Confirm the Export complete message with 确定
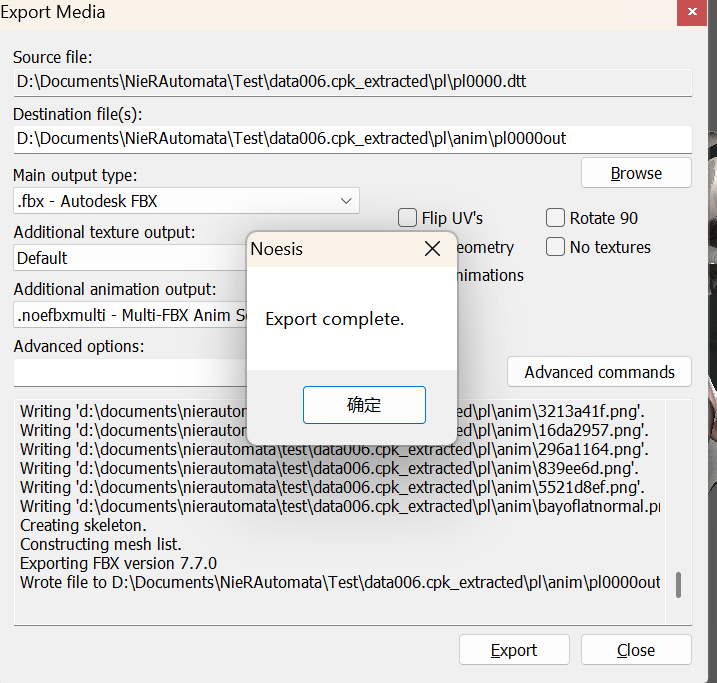 364,405
